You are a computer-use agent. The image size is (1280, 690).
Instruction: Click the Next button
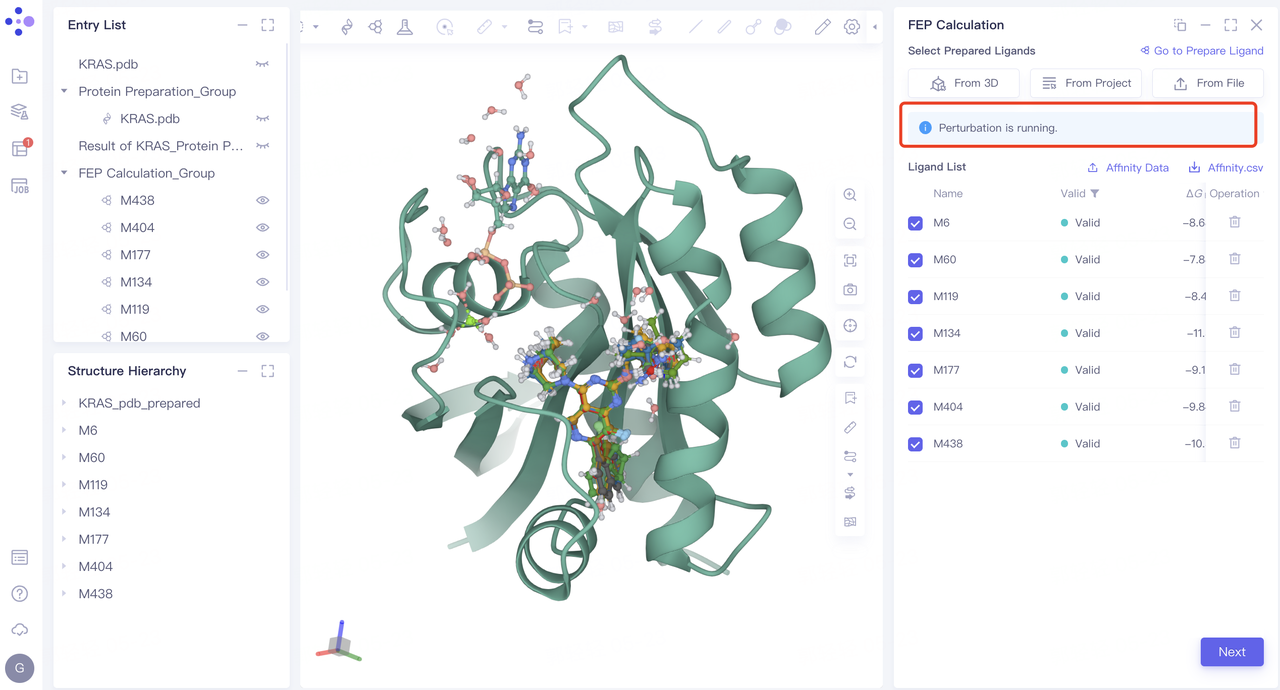[1231, 652]
